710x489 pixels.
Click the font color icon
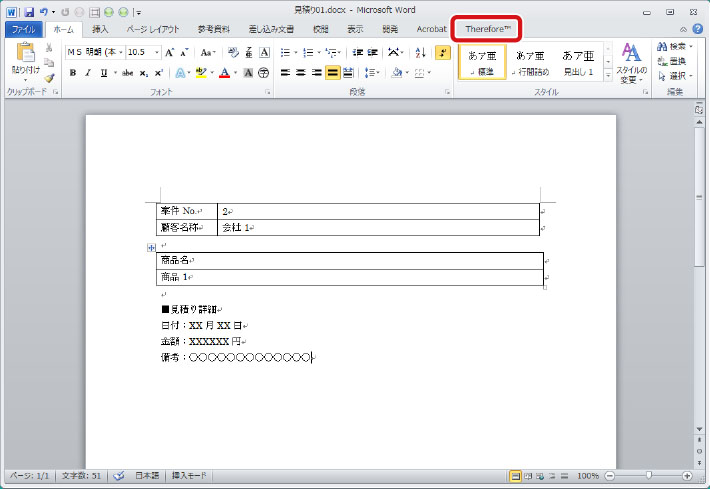pos(225,72)
